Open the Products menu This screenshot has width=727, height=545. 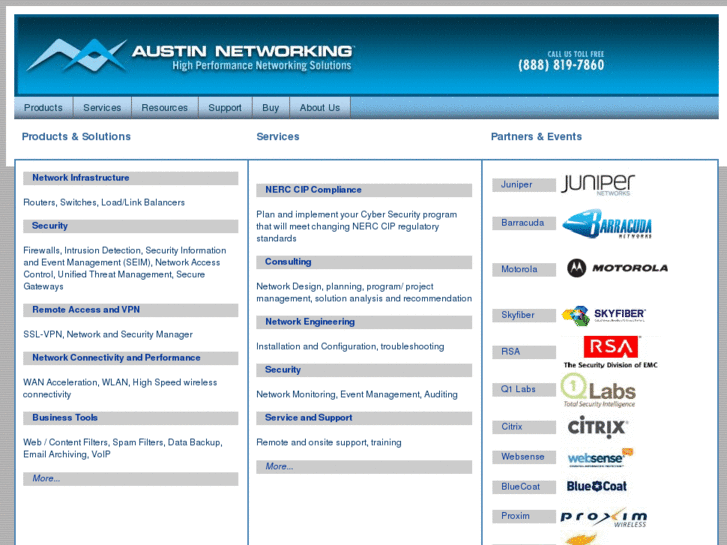coord(43,108)
